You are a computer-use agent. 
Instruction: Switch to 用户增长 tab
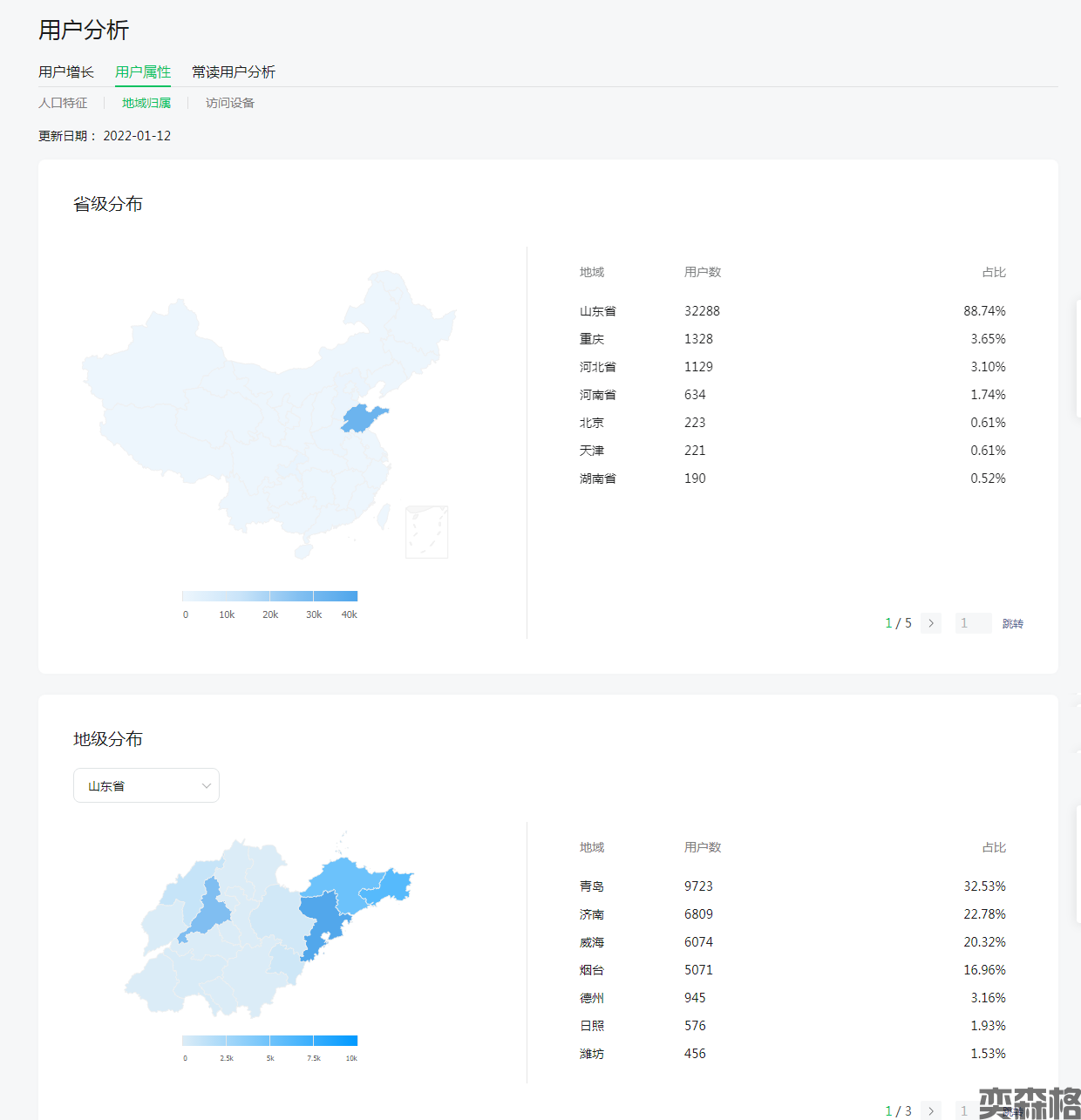(x=66, y=71)
